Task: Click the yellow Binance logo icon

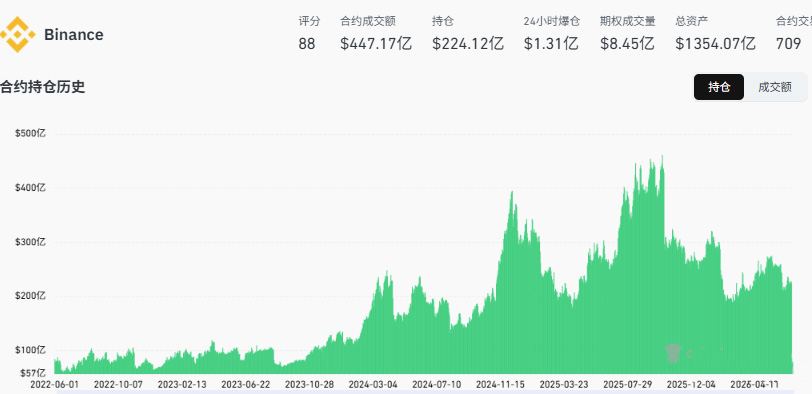Action: (17, 35)
